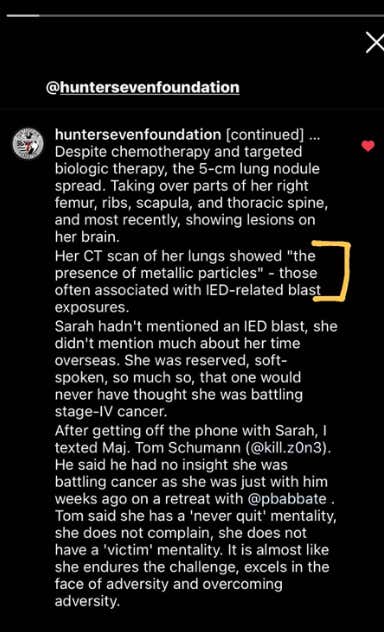Tap the unfilled part of story progress bar
384x632 pixels.
pyautogui.click(x=212, y=15)
